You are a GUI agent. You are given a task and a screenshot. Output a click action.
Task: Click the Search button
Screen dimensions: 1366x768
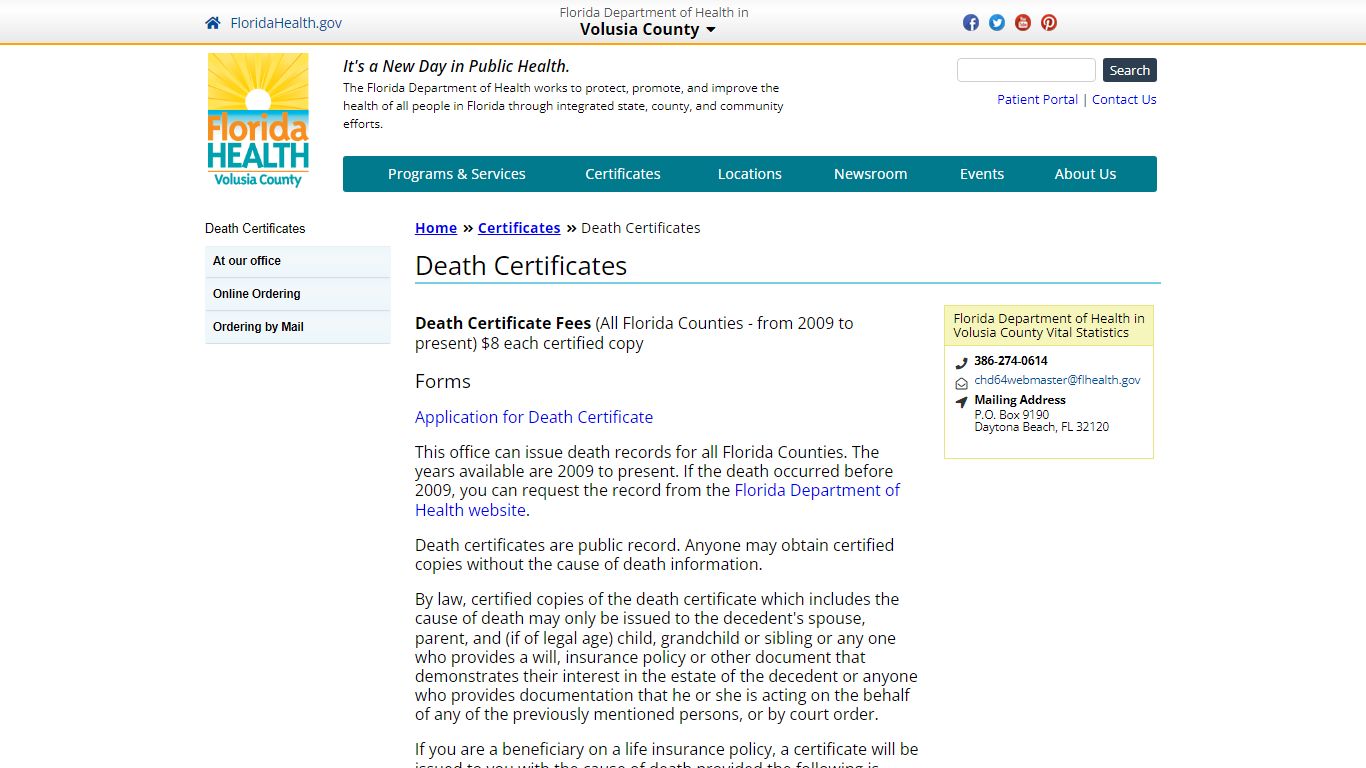1130,70
